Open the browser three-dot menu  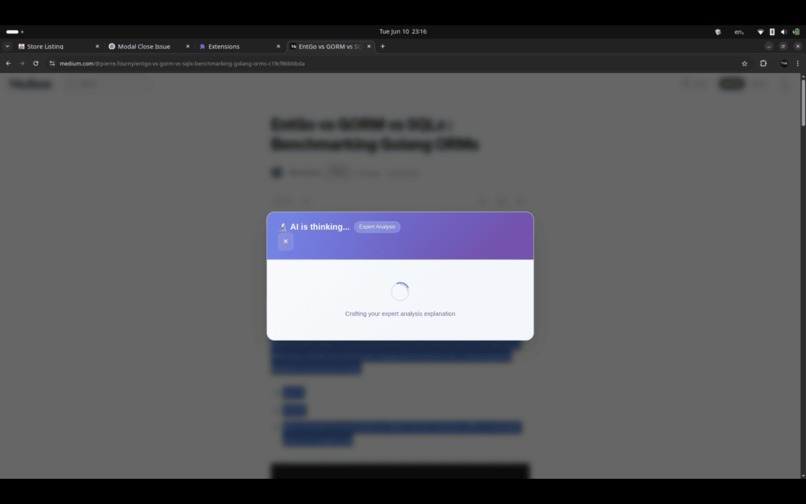[x=797, y=63]
